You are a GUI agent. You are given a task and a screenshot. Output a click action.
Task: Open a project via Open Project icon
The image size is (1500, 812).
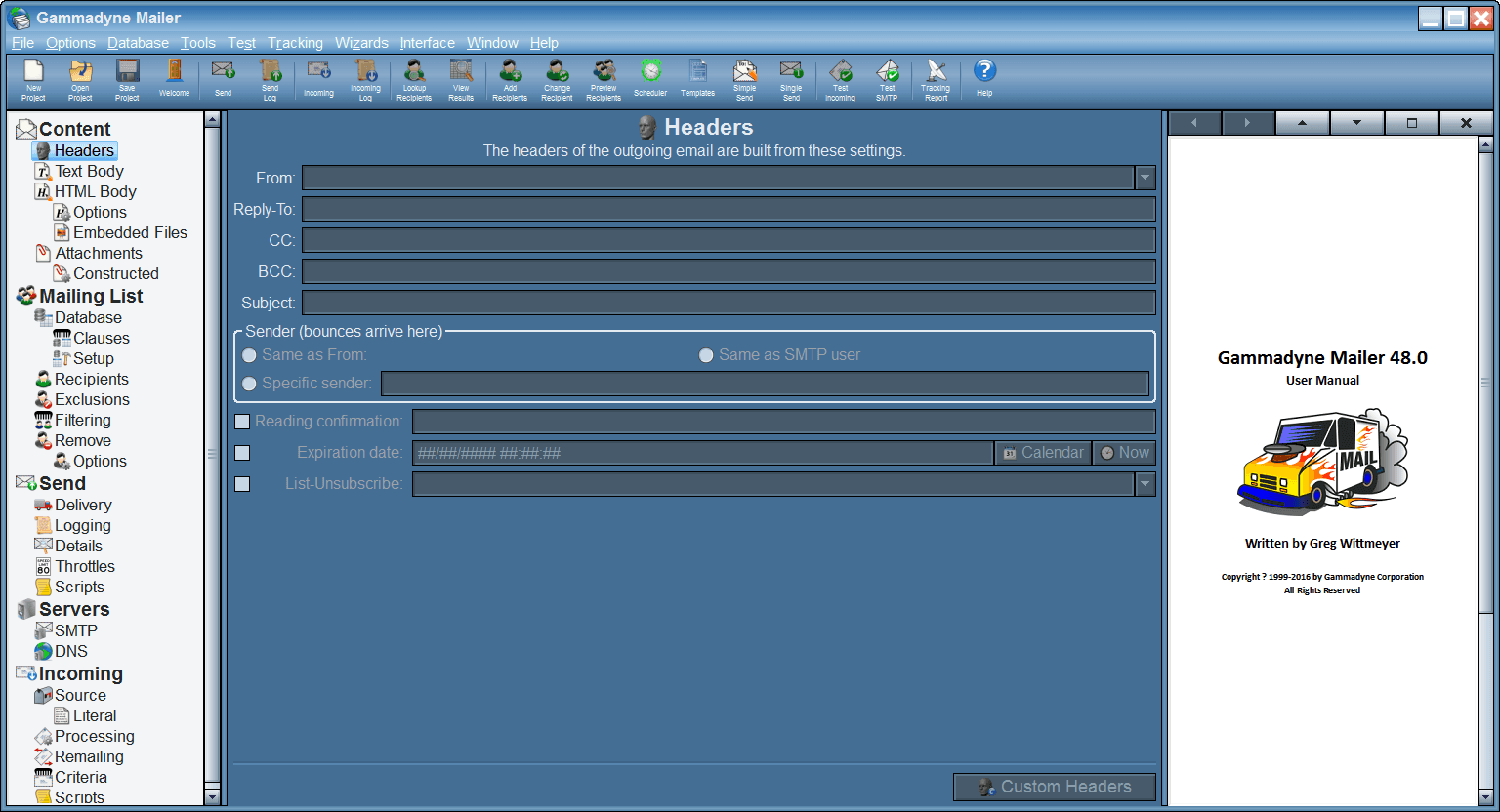pos(80,80)
